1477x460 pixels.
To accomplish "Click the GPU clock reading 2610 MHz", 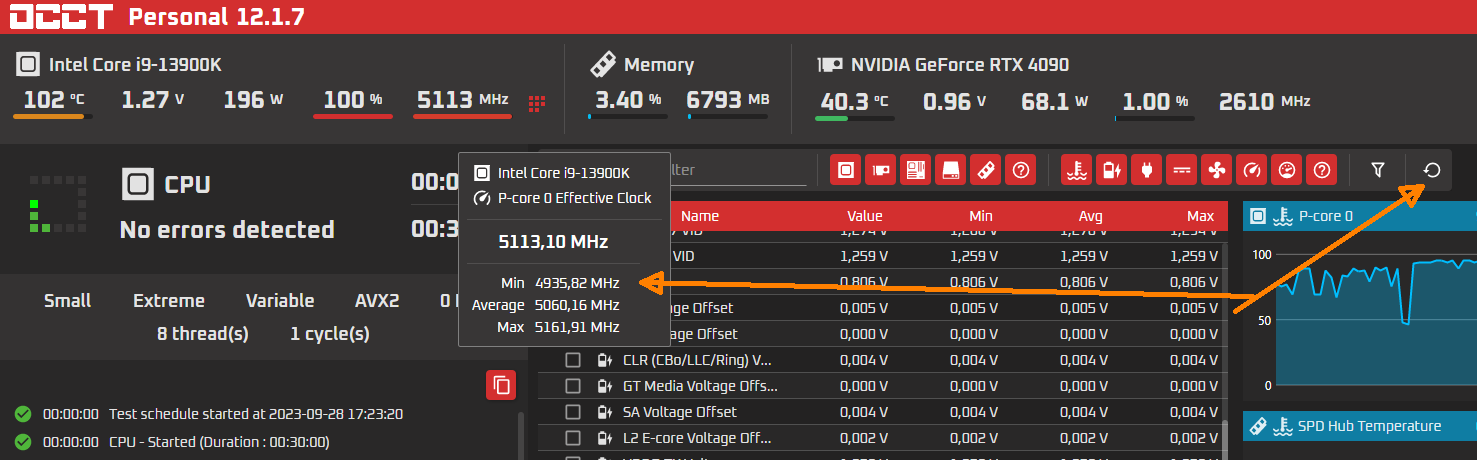I will pos(1265,101).
